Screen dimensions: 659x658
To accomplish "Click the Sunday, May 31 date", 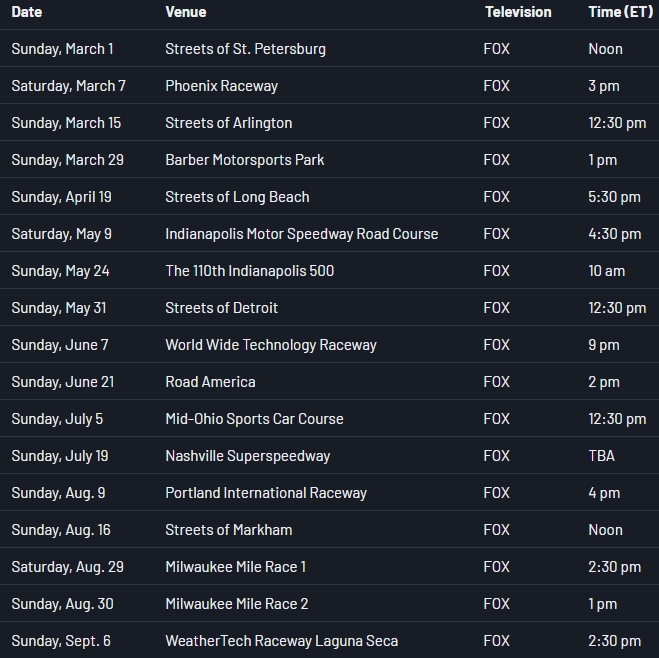I will click(x=58, y=308).
